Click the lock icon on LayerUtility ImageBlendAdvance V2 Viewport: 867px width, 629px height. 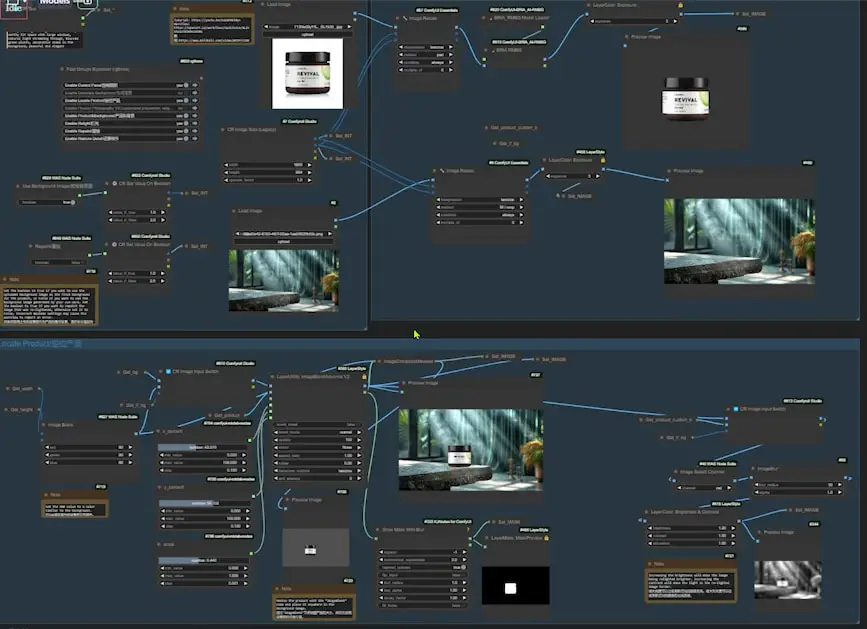364,376
